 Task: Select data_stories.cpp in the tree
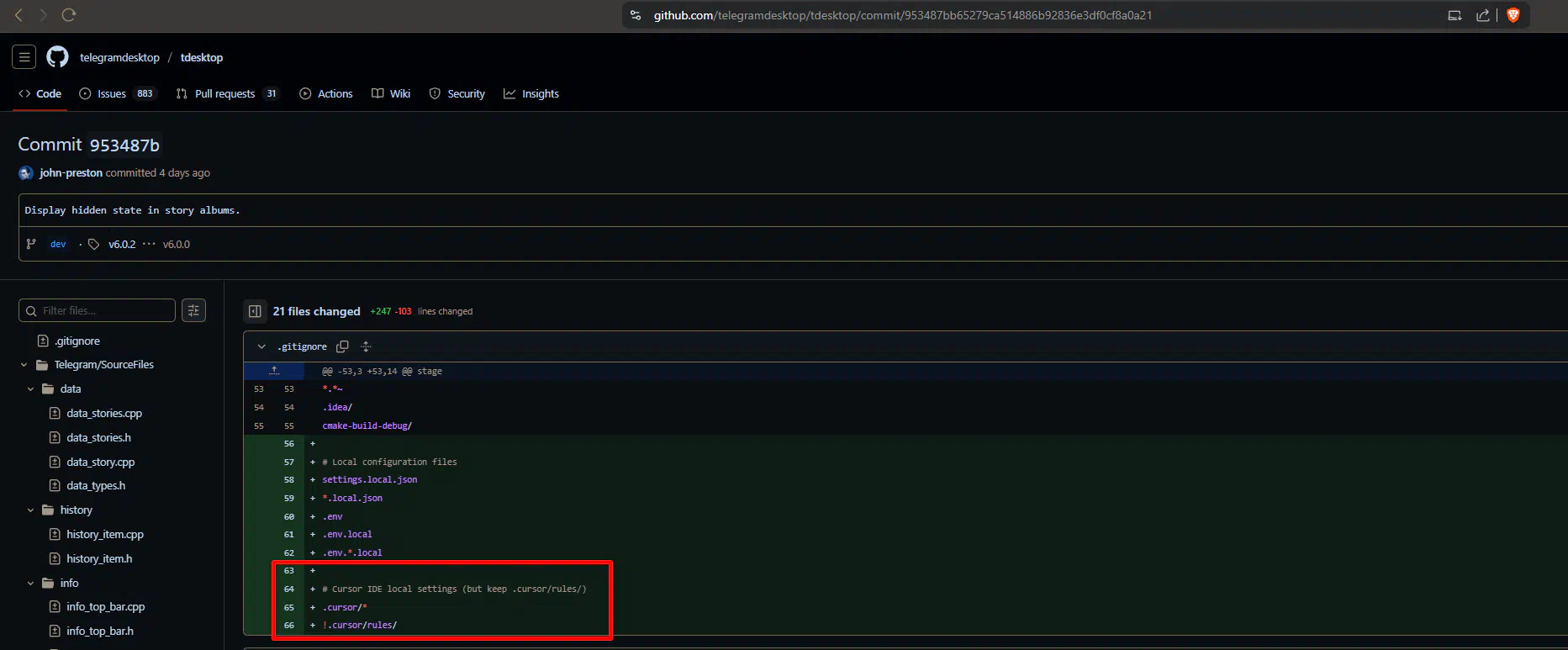click(104, 413)
